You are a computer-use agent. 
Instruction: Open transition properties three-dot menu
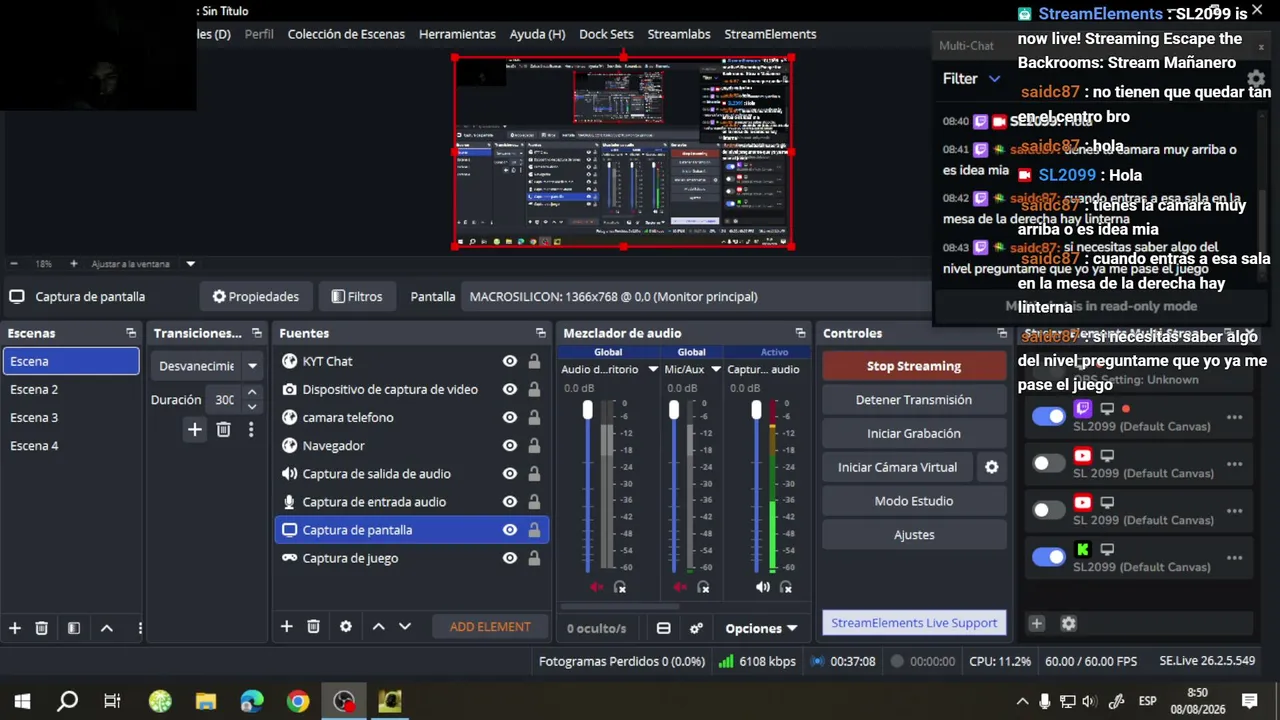251,429
